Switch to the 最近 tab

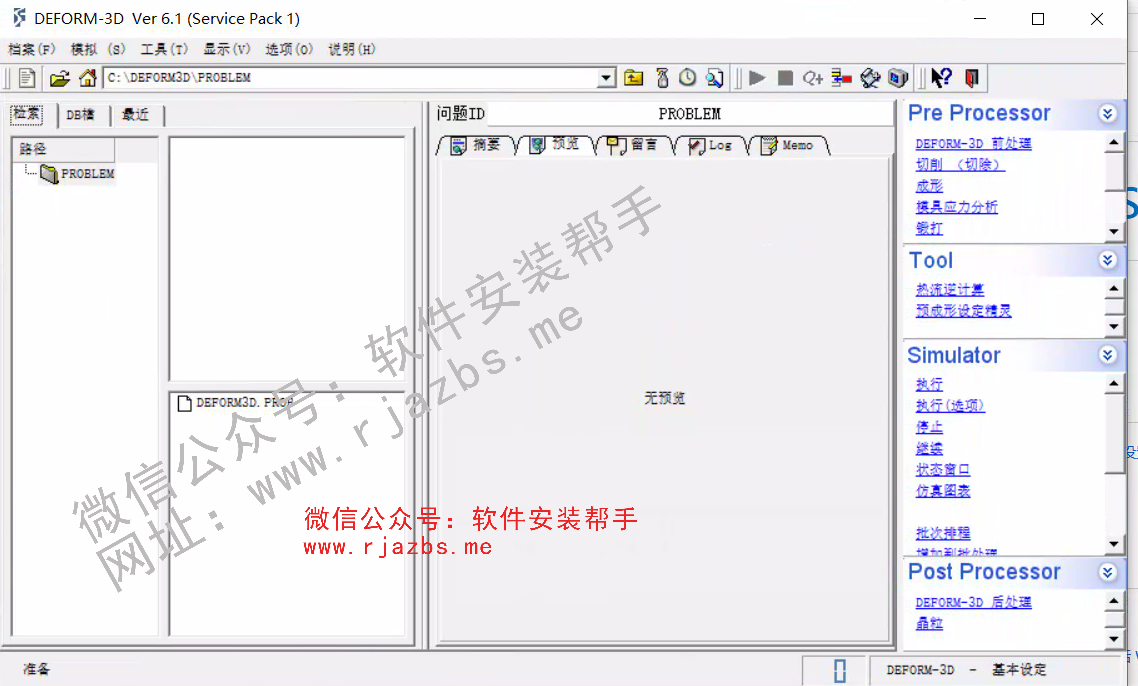pyautogui.click(x=136, y=115)
